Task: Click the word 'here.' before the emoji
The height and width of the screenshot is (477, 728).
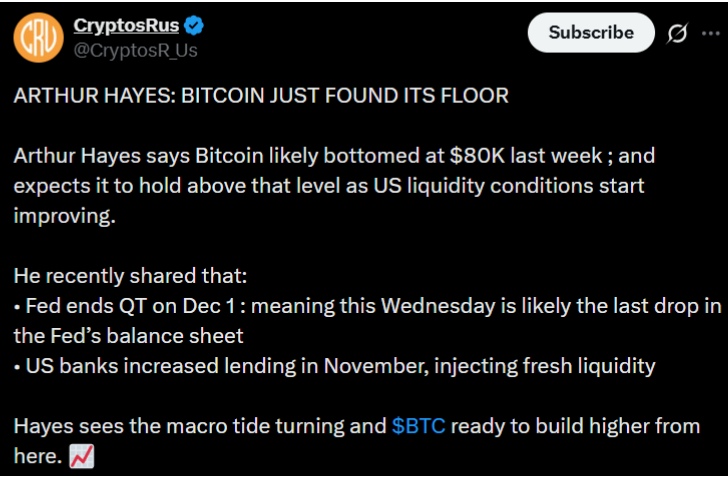Action: point(37,457)
